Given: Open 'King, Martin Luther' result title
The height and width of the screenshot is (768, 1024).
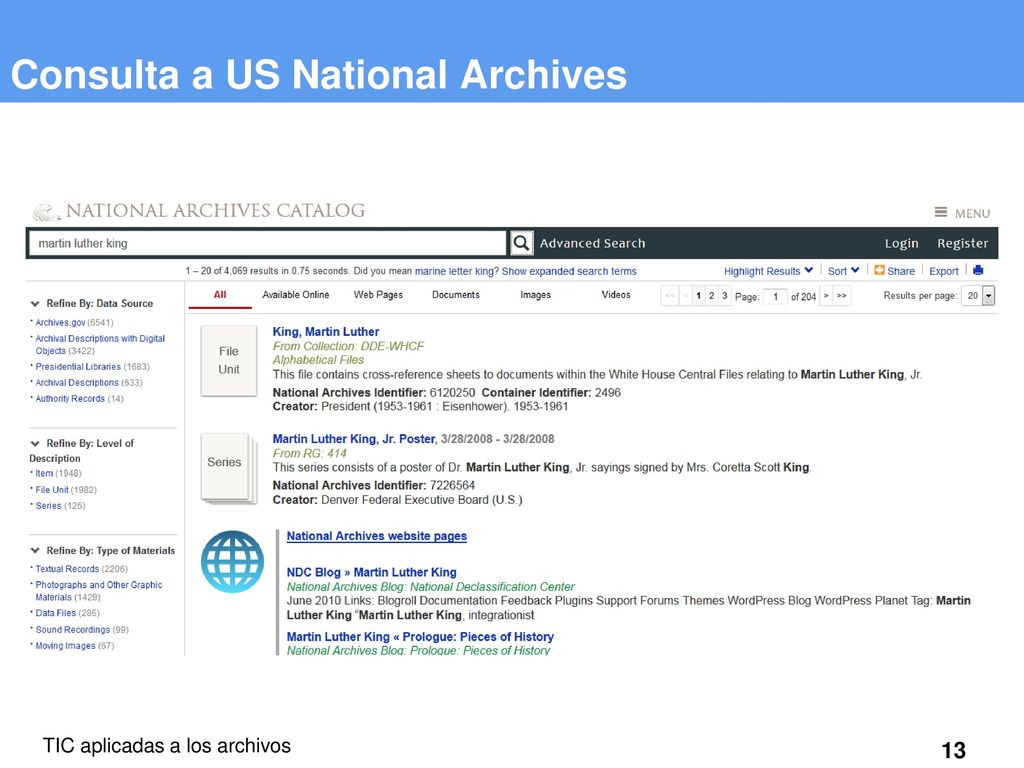Looking at the screenshot, I should click(x=326, y=332).
